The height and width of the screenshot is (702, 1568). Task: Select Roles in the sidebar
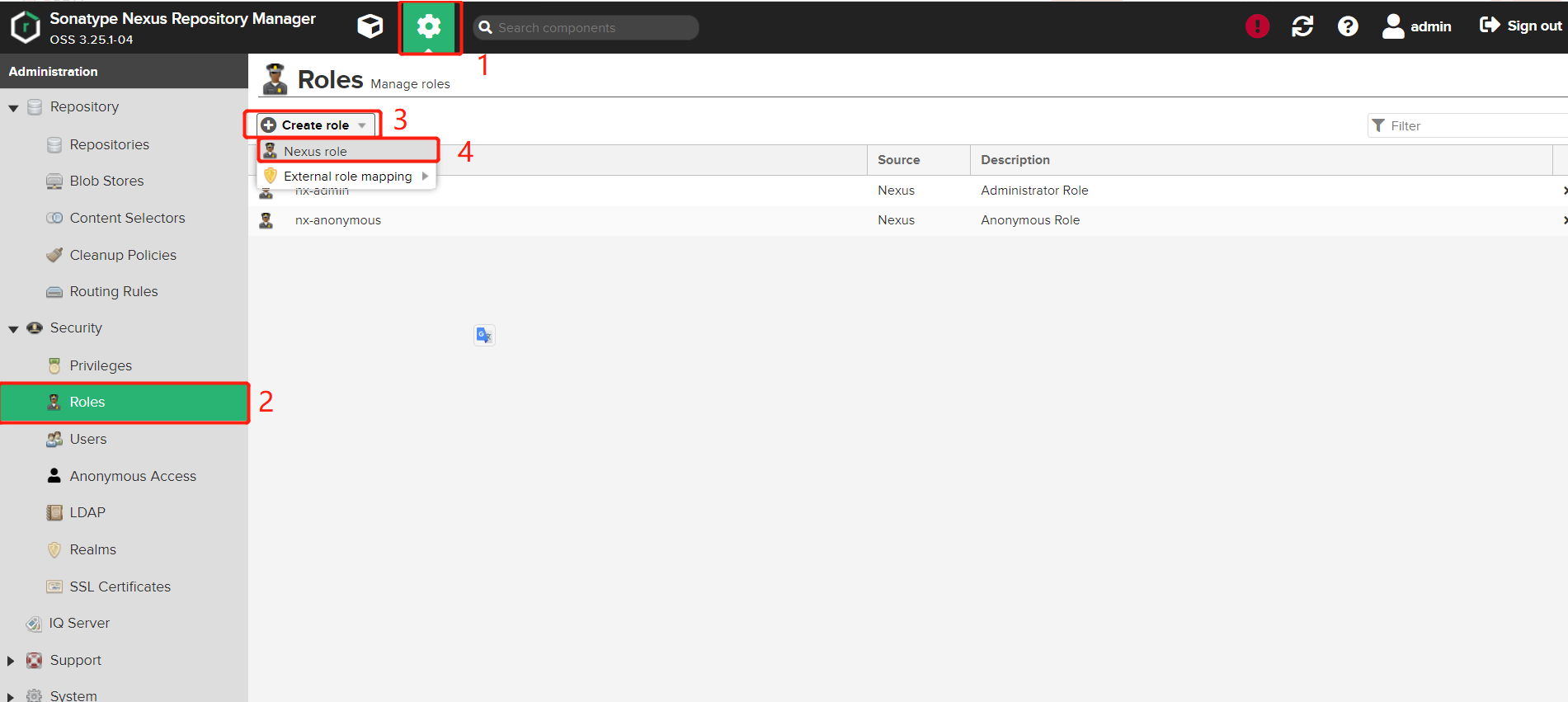click(x=124, y=403)
